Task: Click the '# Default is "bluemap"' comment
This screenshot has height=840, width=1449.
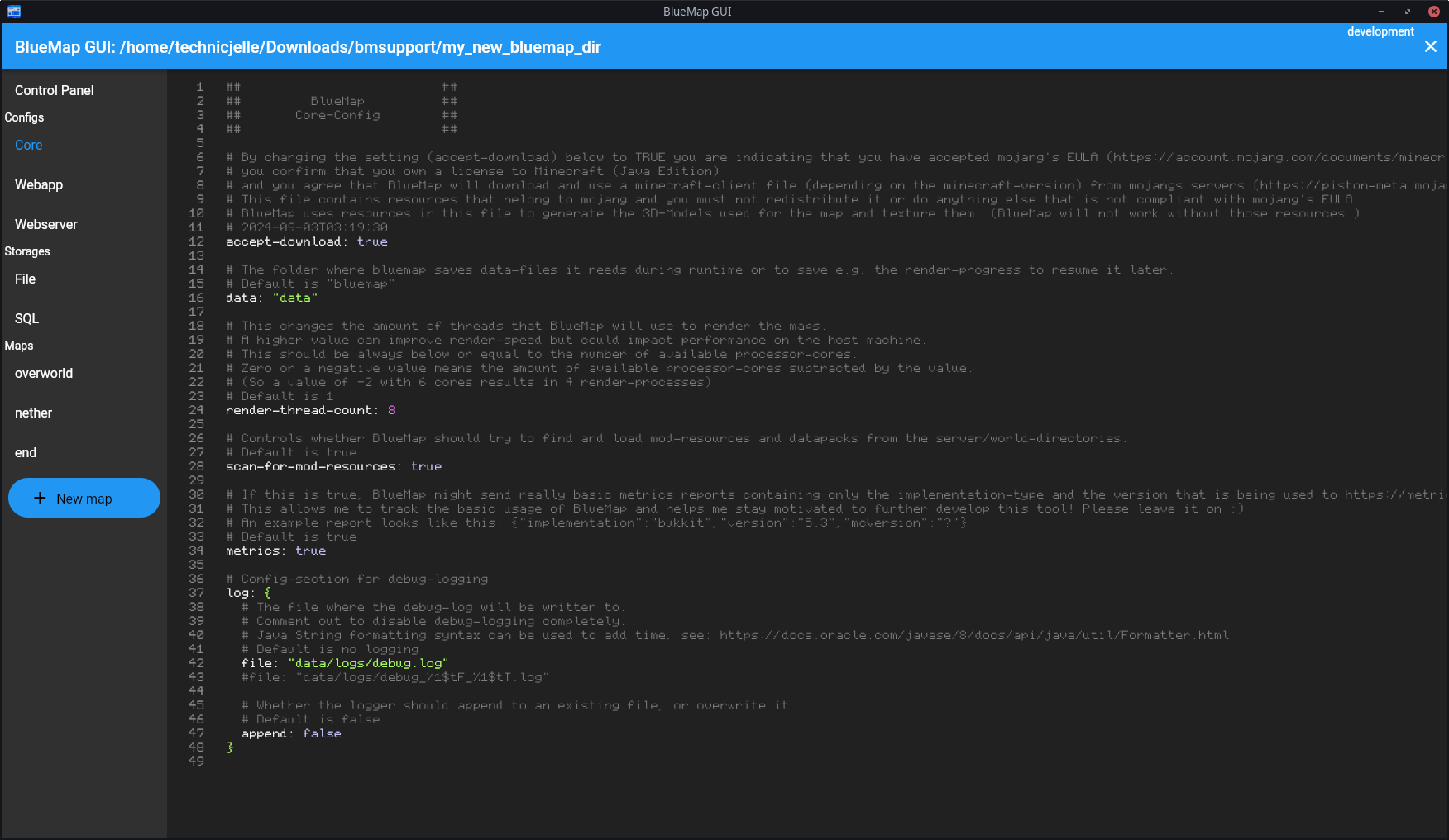Action: point(310,284)
